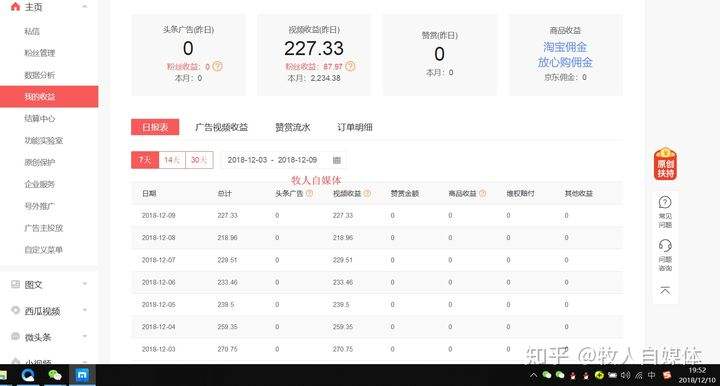Click the 2018-12-08 date cell
The height and width of the screenshot is (386, 720).
[158, 238]
